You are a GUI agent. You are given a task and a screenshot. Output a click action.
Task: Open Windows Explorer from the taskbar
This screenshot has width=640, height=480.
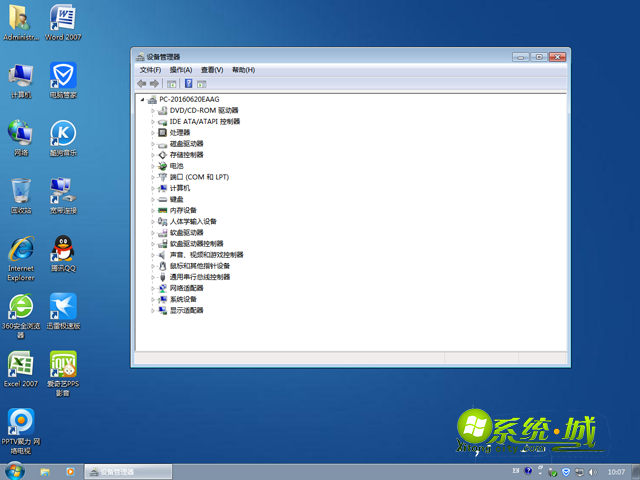pos(45,472)
